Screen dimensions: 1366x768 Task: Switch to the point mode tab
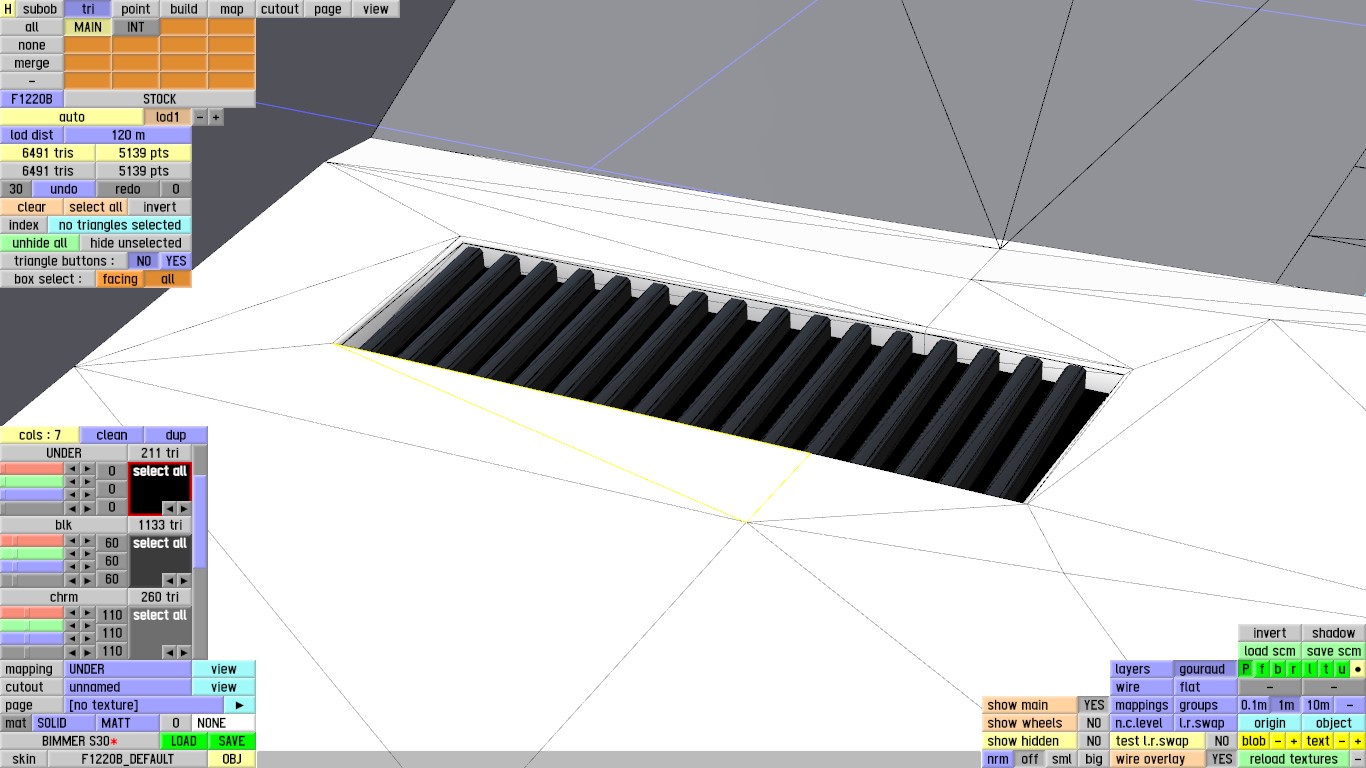point(136,9)
